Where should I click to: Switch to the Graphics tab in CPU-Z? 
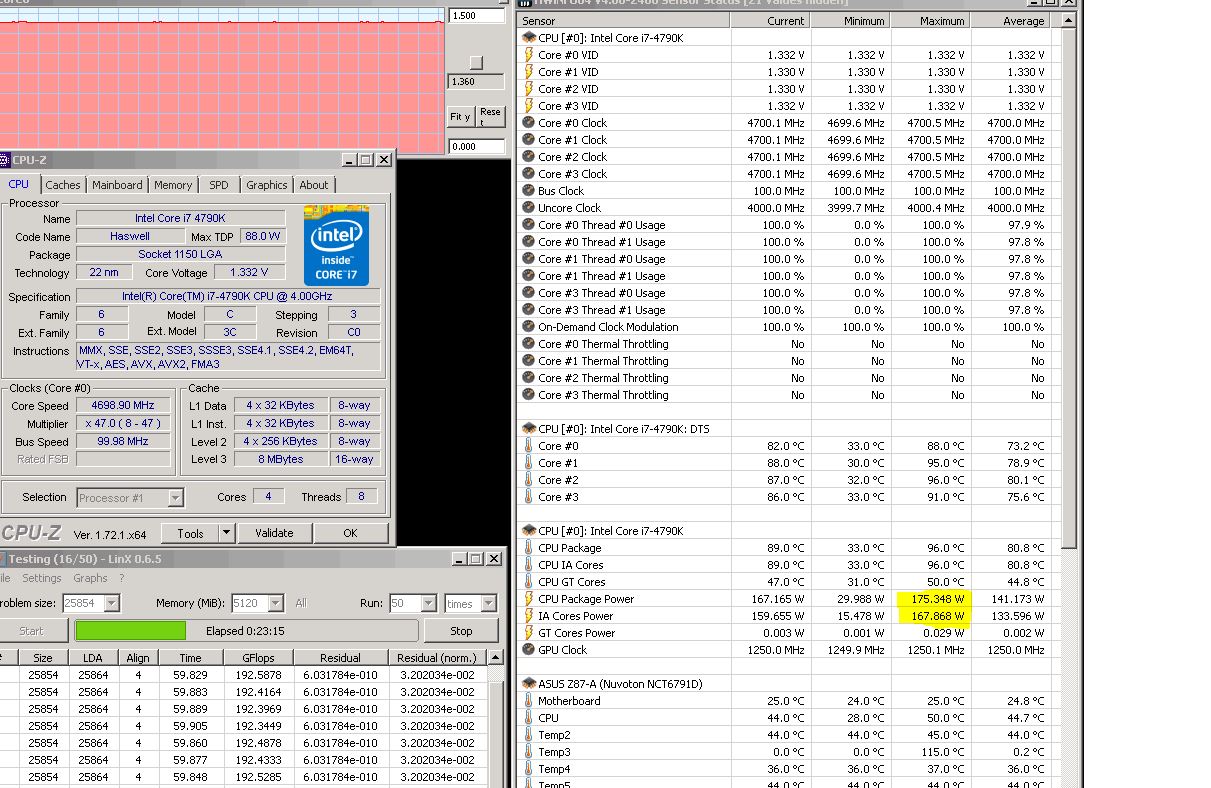(x=267, y=185)
